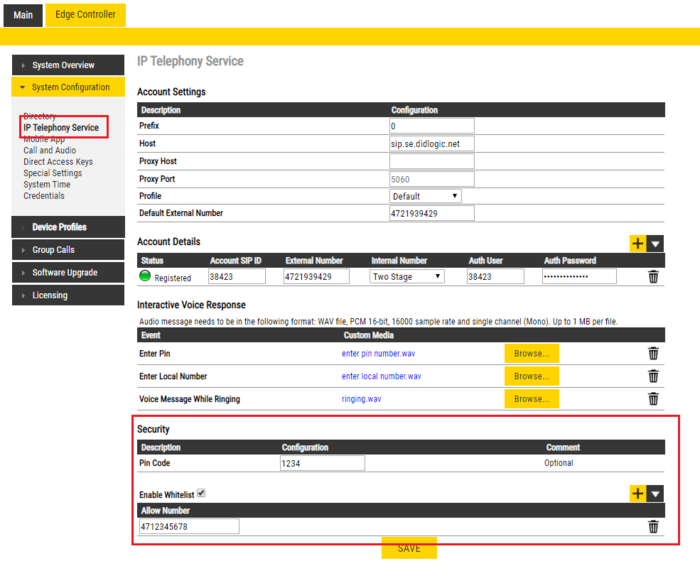The image size is (700, 566).
Task: Delete the Account Details row with trash icon
Action: coord(653,277)
